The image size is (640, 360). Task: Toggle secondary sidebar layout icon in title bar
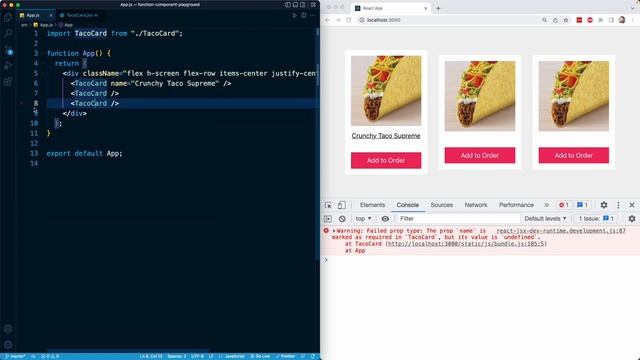point(302,4)
